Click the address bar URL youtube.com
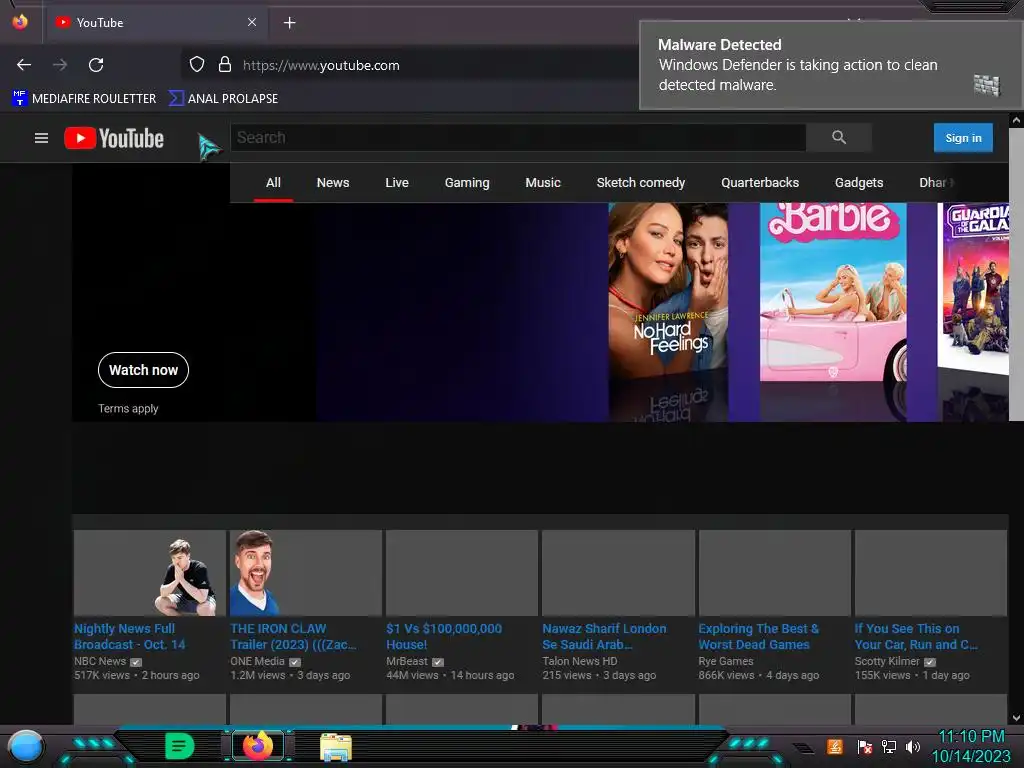The height and width of the screenshot is (768, 1024). coord(321,65)
